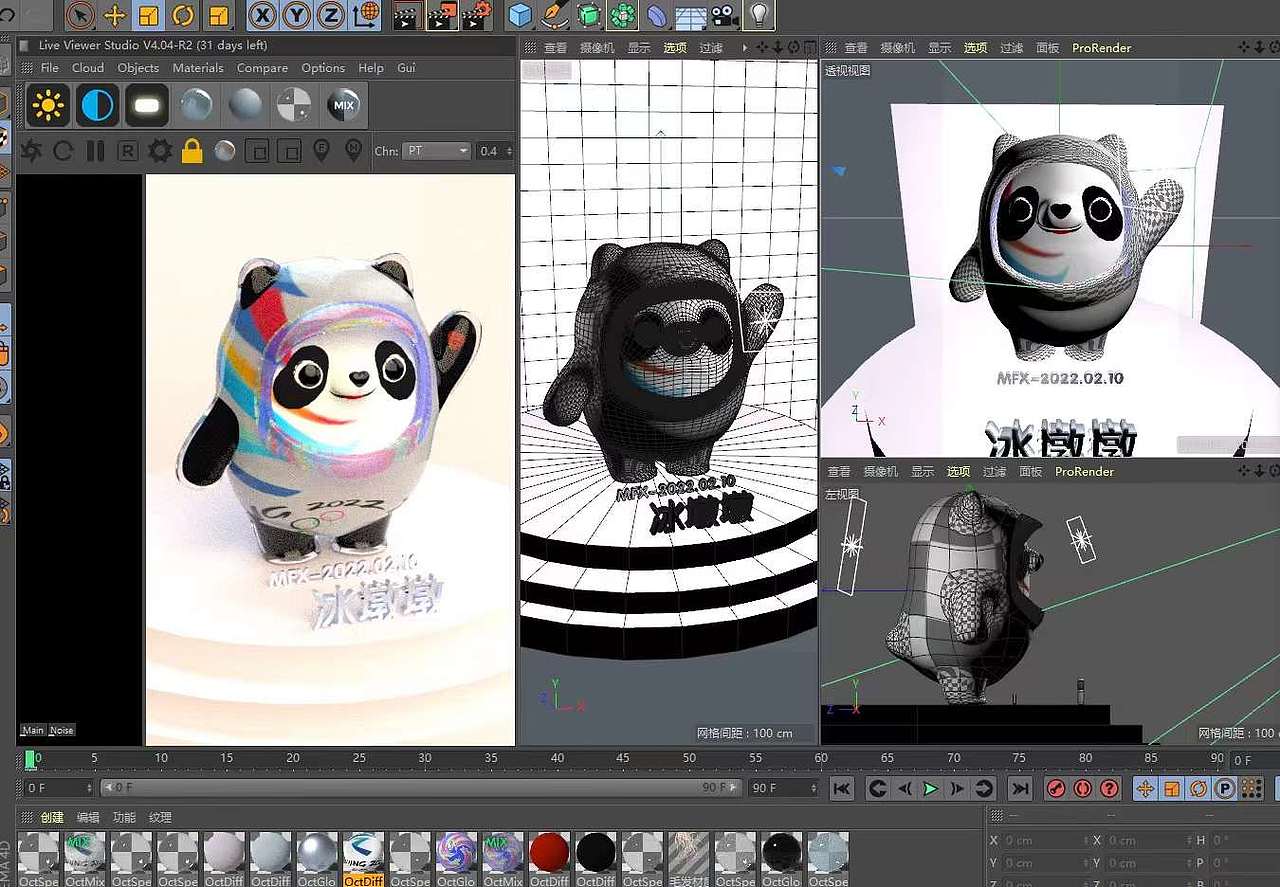This screenshot has width=1280, height=887.
Task: Click Render View clapperboard icon
Action: 405,15
